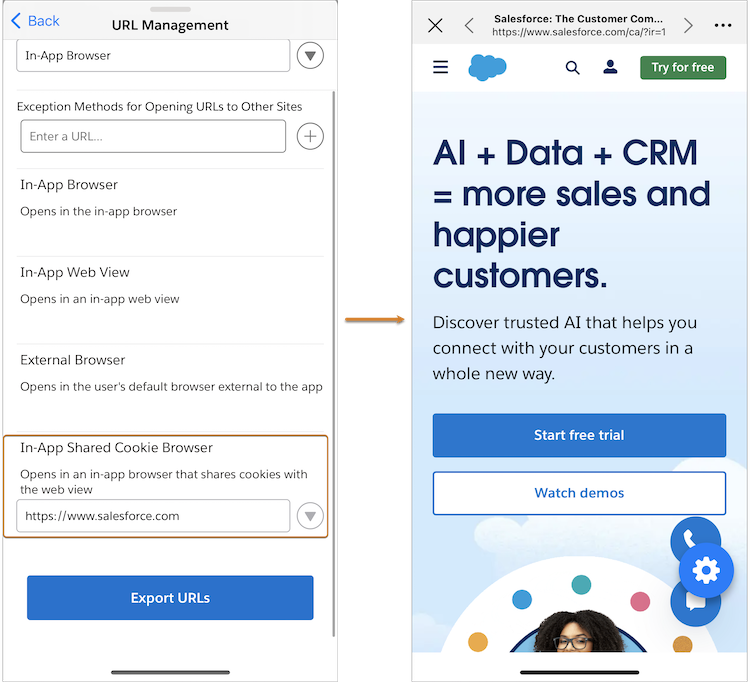Select the External Browser option
This screenshot has height=682, width=750.
click(x=73, y=360)
